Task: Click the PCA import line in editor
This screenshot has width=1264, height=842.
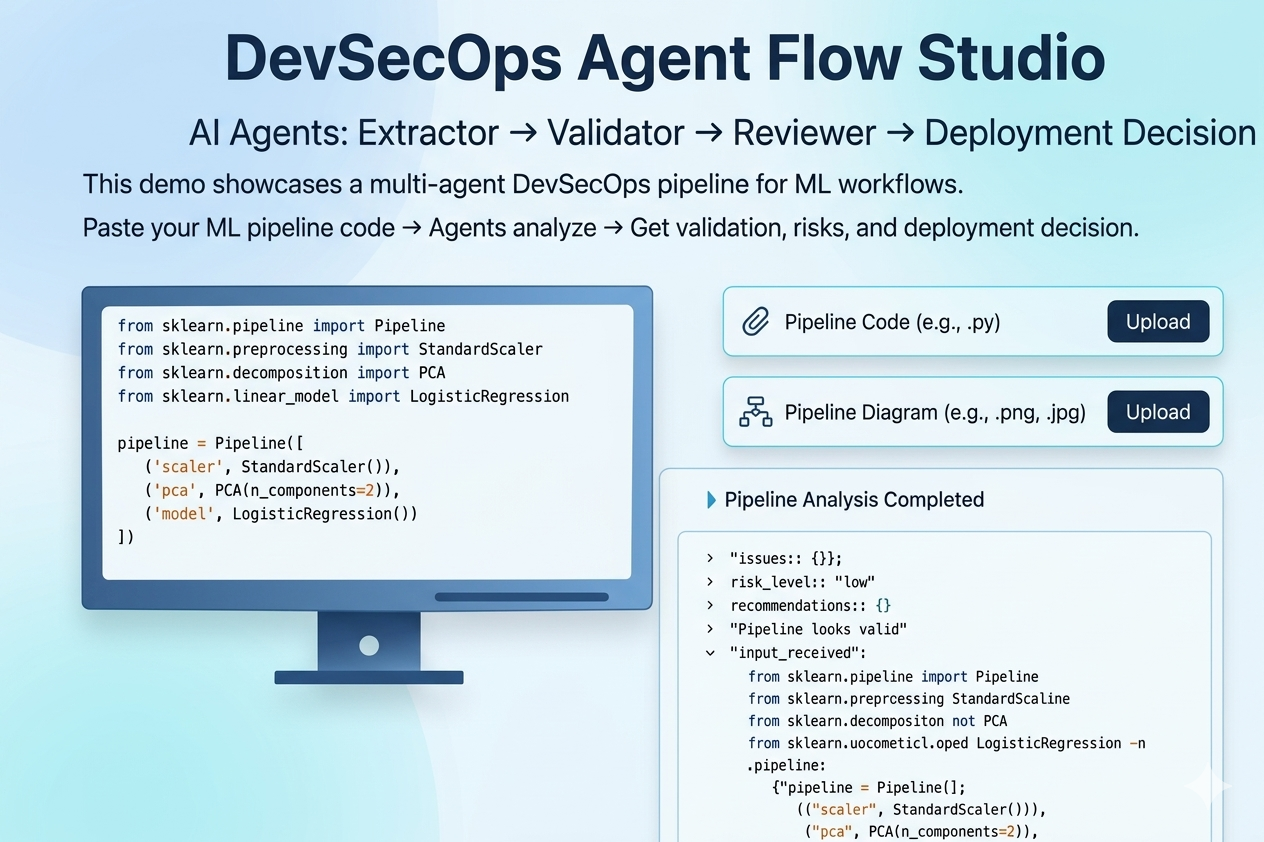Action: [x=281, y=373]
